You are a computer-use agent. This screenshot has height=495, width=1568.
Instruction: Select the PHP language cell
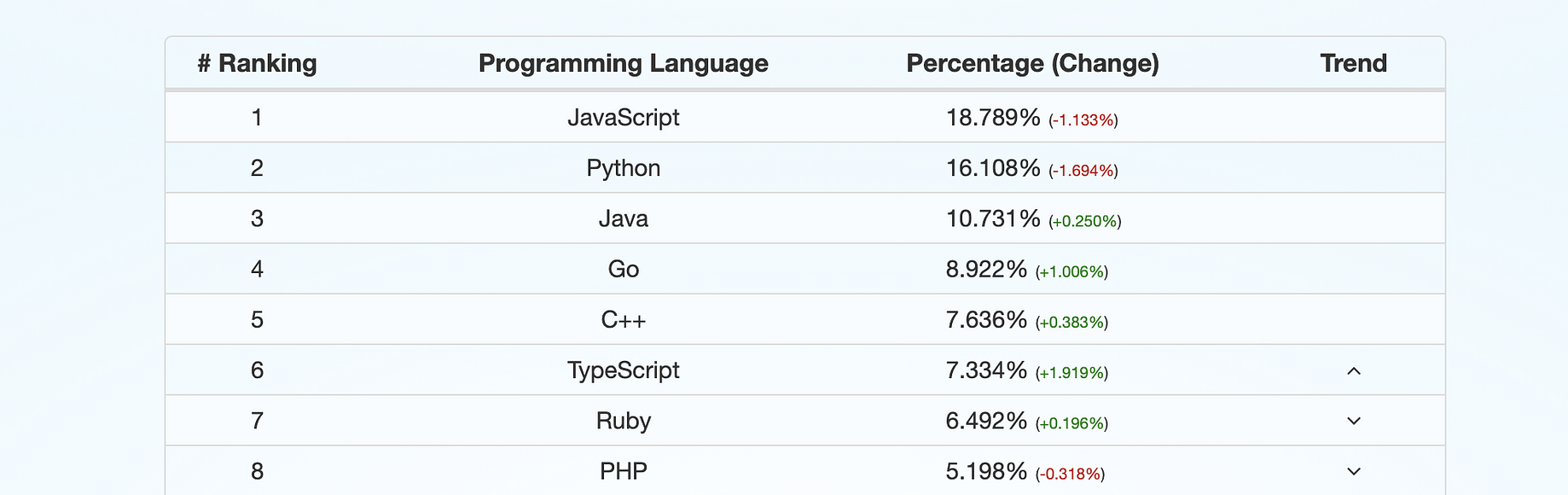tap(623, 471)
